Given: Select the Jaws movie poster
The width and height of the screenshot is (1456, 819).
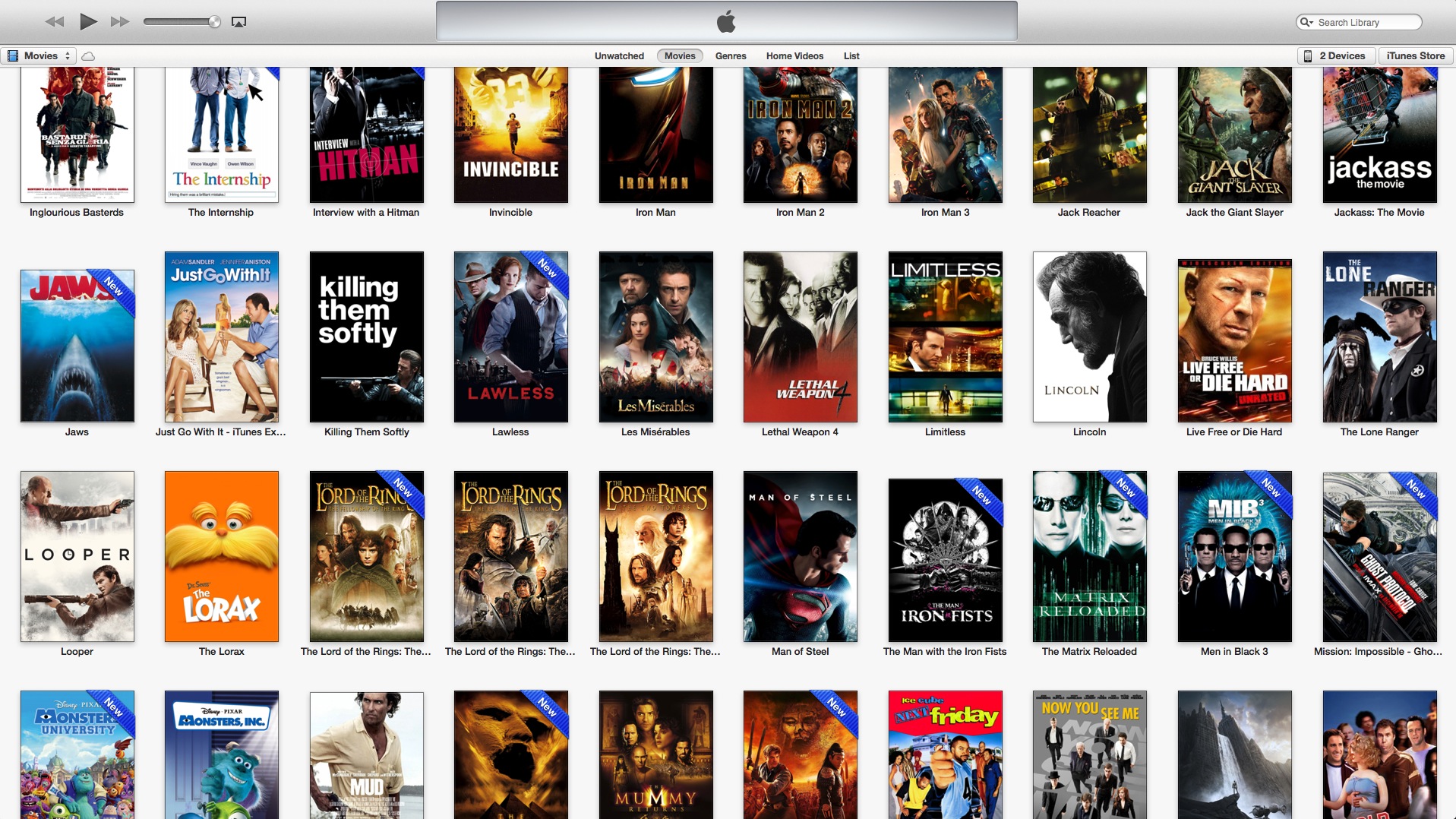Looking at the screenshot, I should [77, 346].
